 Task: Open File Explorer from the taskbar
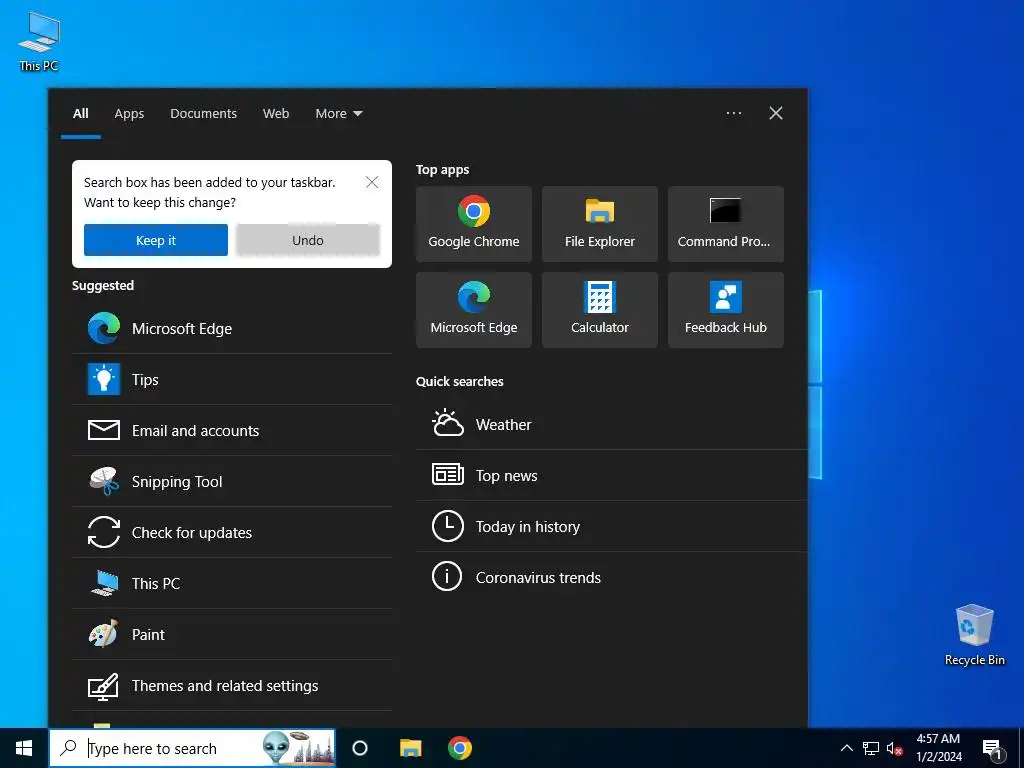410,748
